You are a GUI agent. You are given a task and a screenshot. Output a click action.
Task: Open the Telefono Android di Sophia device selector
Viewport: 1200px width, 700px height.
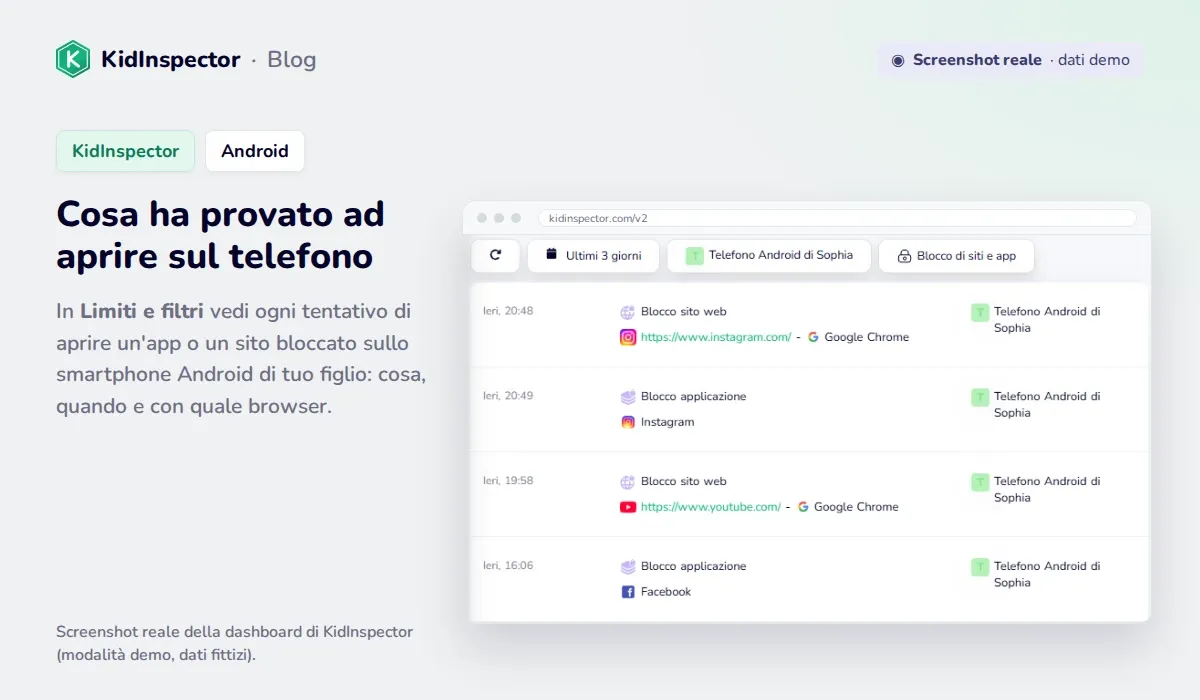[x=769, y=256]
